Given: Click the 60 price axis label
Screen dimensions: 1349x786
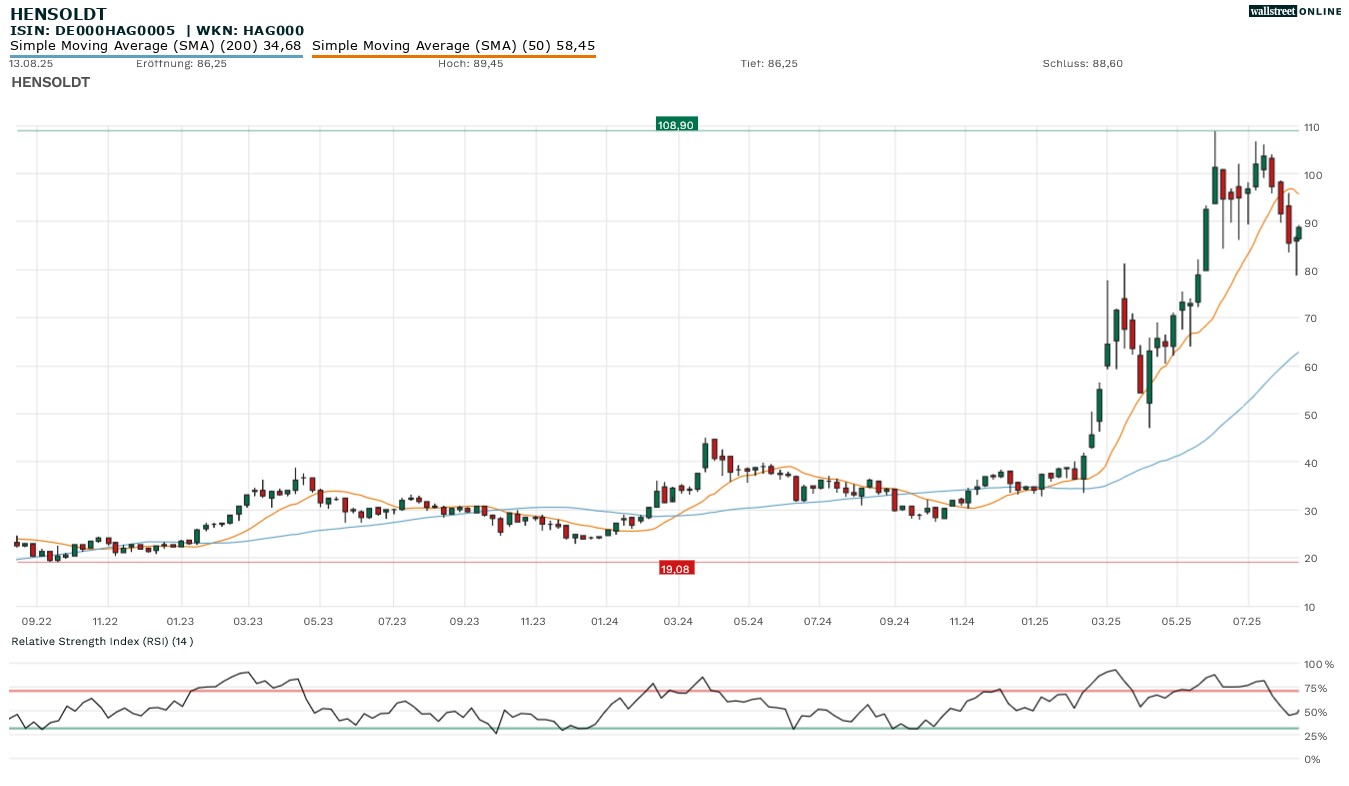Looking at the screenshot, I should click(x=1311, y=368).
